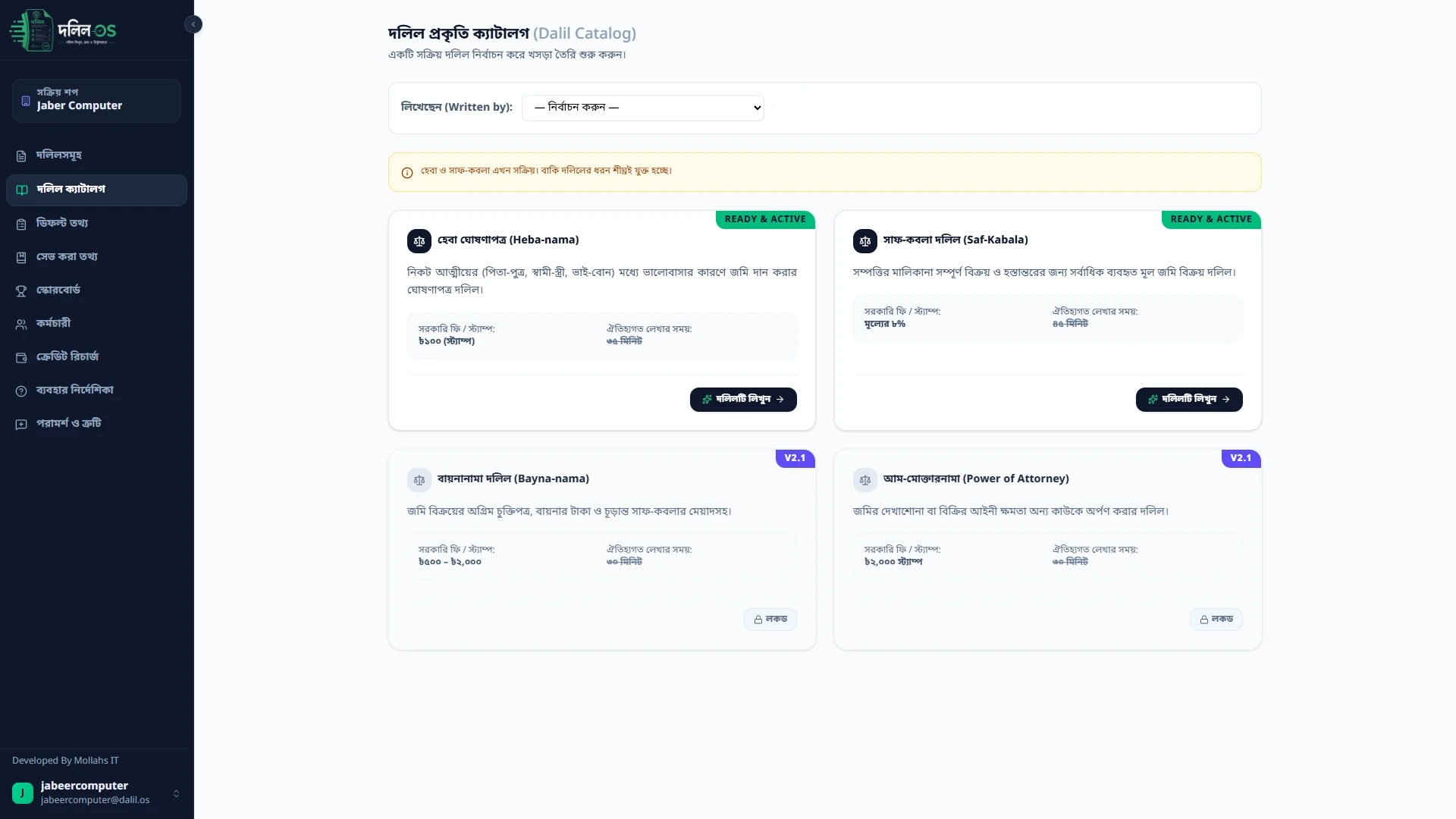
Task: Click the info icon in yellow notice
Action: [407, 173]
